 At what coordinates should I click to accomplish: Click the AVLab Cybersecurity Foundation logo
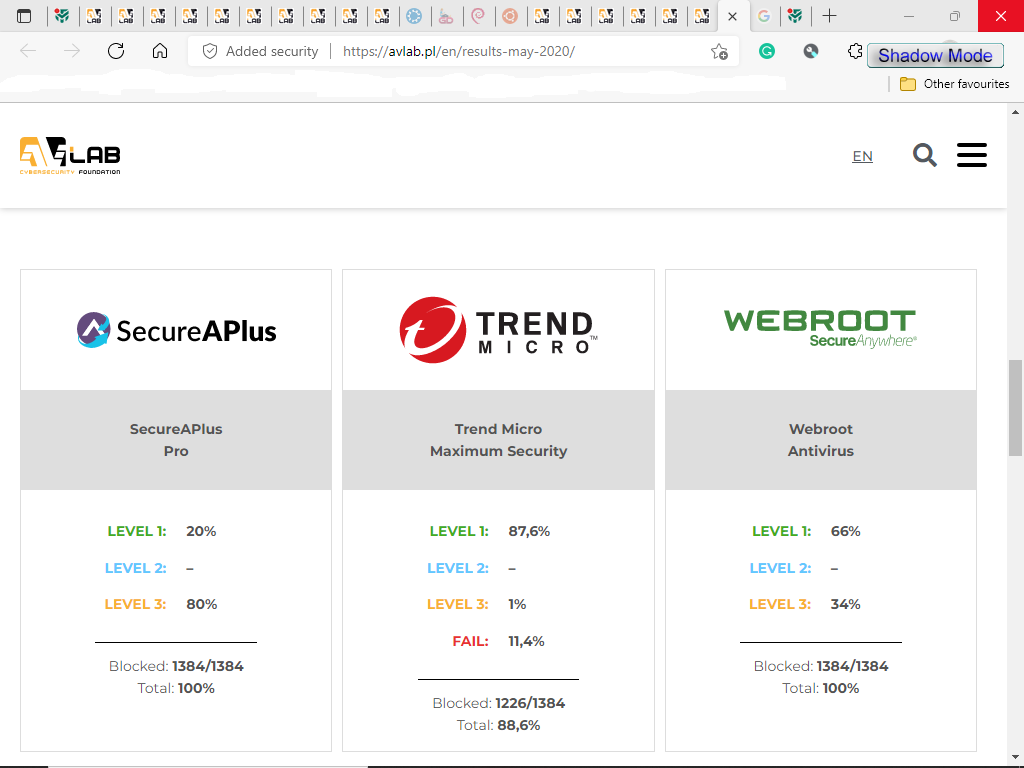pos(70,155)
